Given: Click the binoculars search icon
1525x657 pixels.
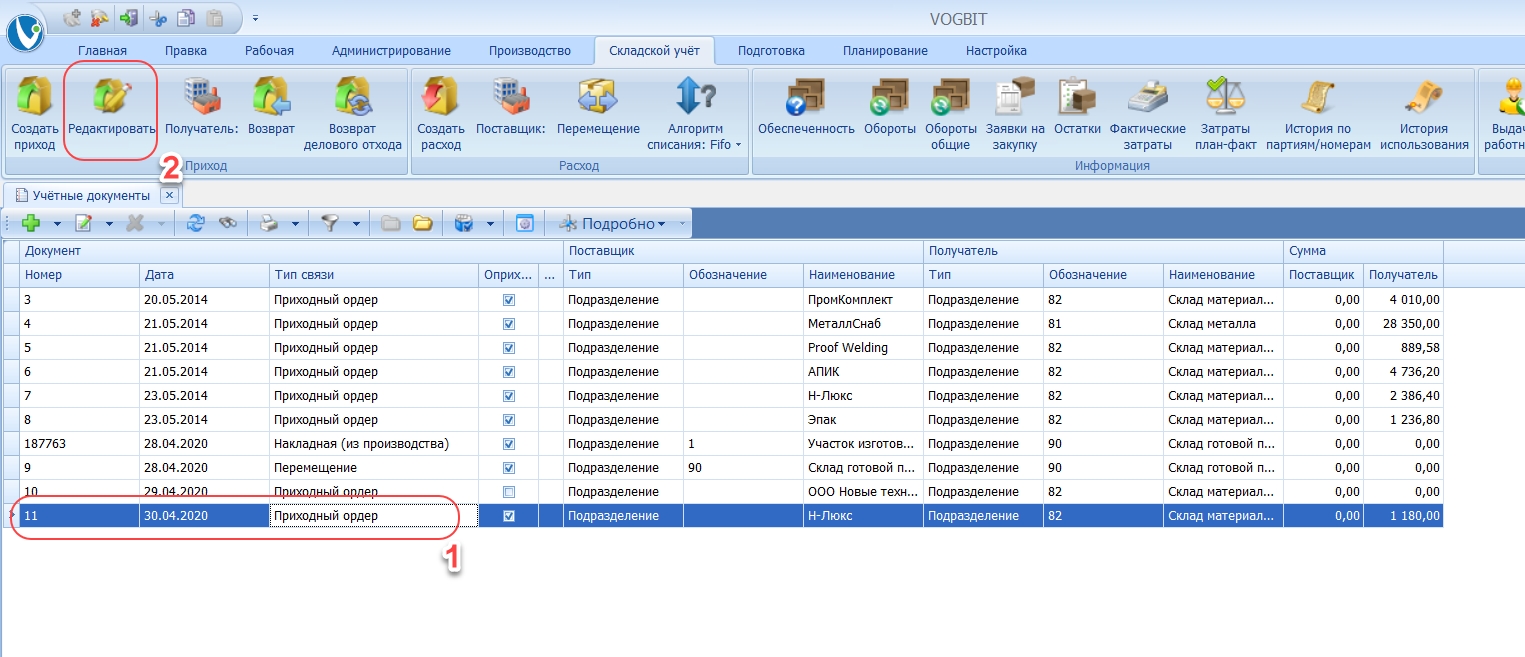Looking at the screenshot, I should (x=228, y=224).
